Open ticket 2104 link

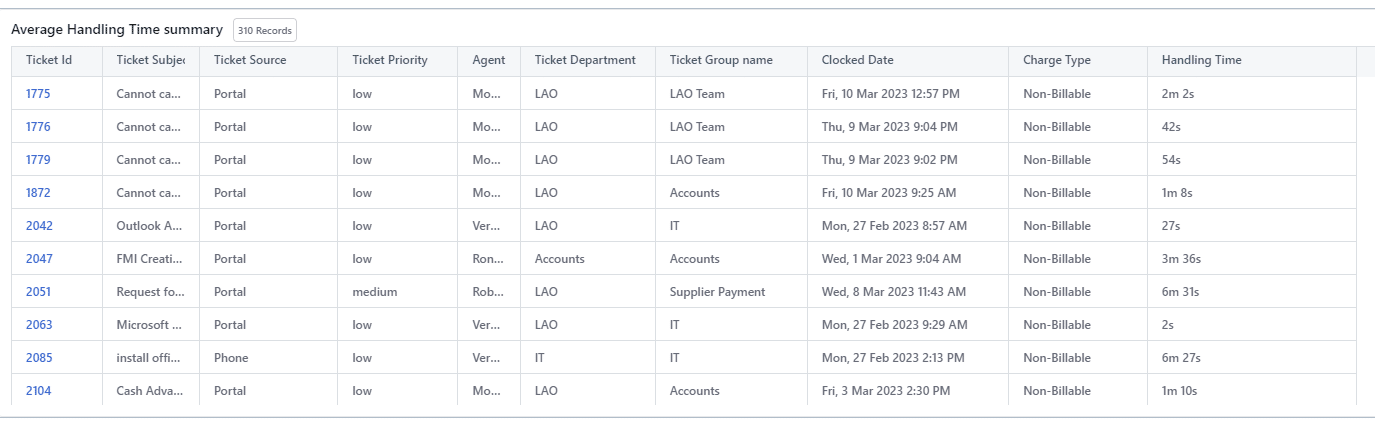(38, 391)
